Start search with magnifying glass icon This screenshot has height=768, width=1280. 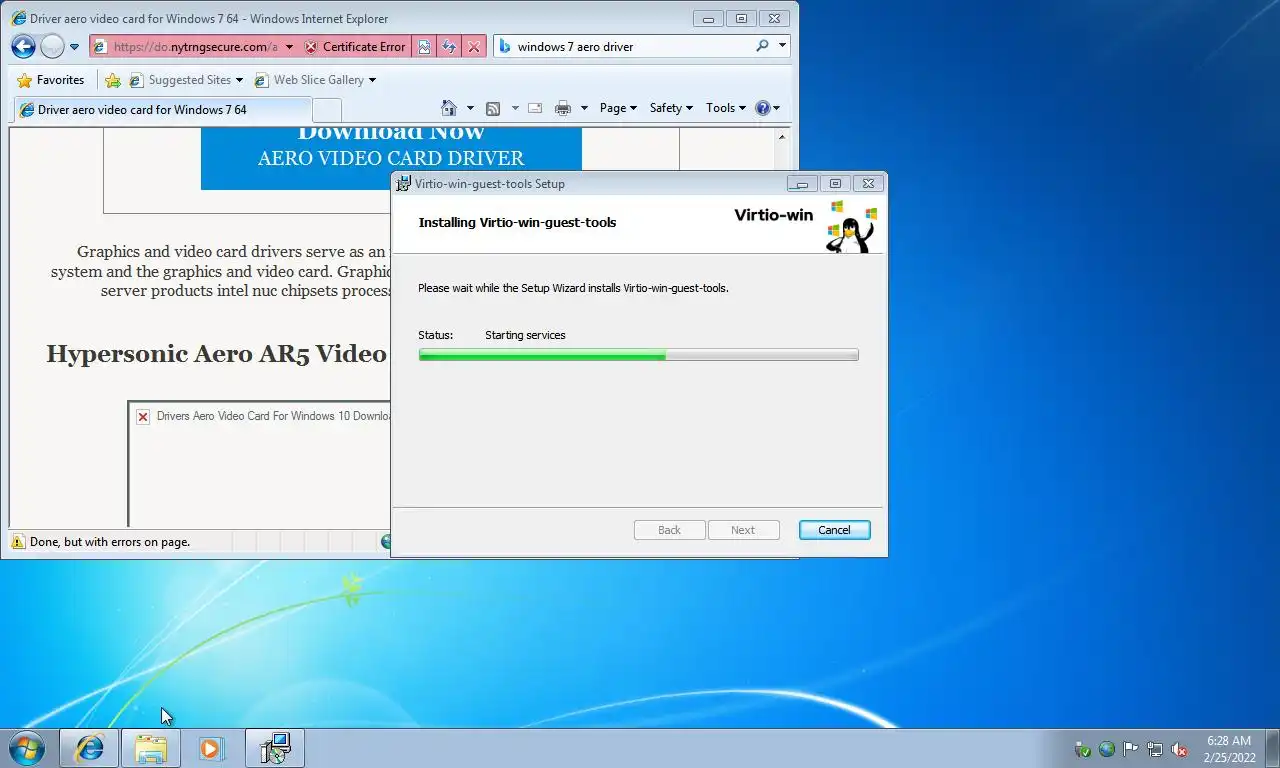(762, 46)
